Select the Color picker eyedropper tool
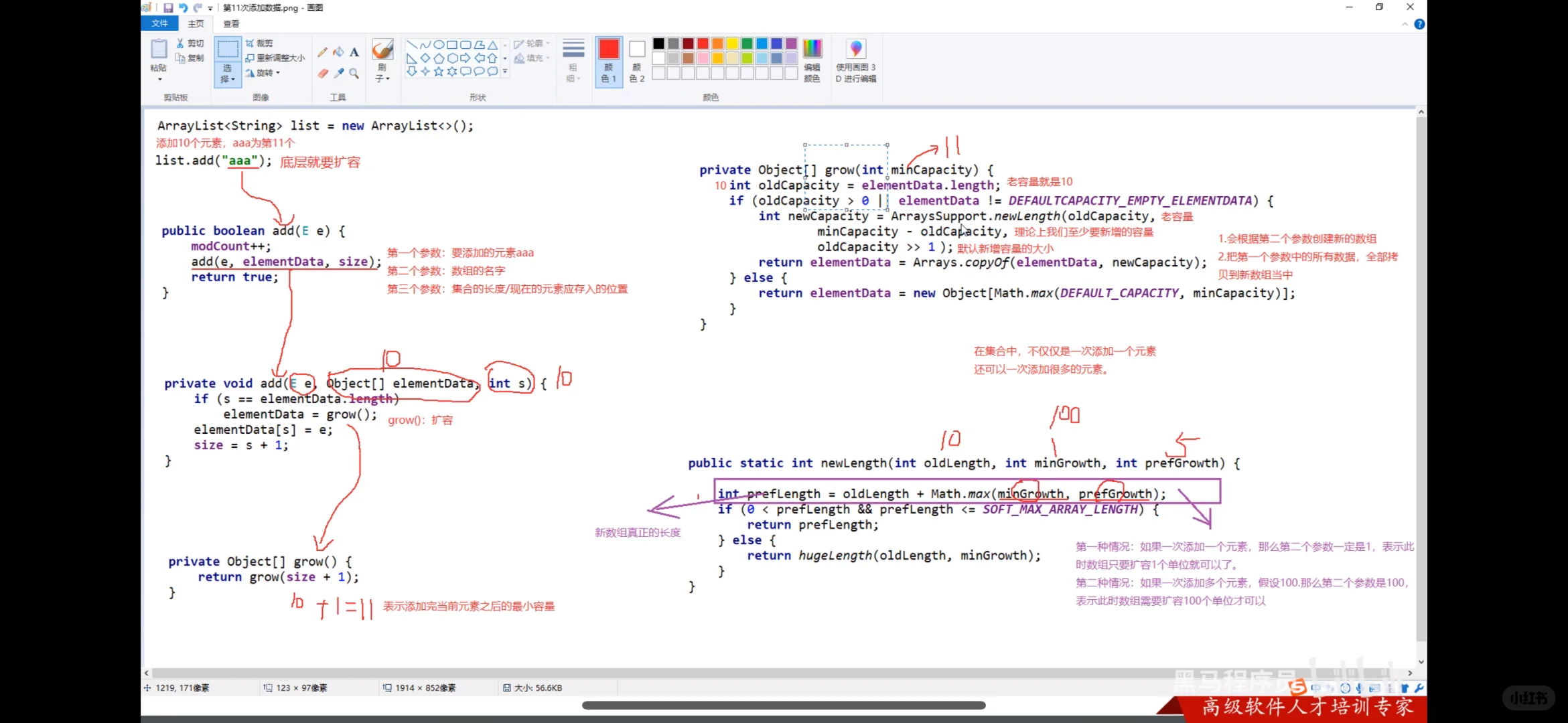The height and width of the screenshot is (723, 1568). coord(338,73)
